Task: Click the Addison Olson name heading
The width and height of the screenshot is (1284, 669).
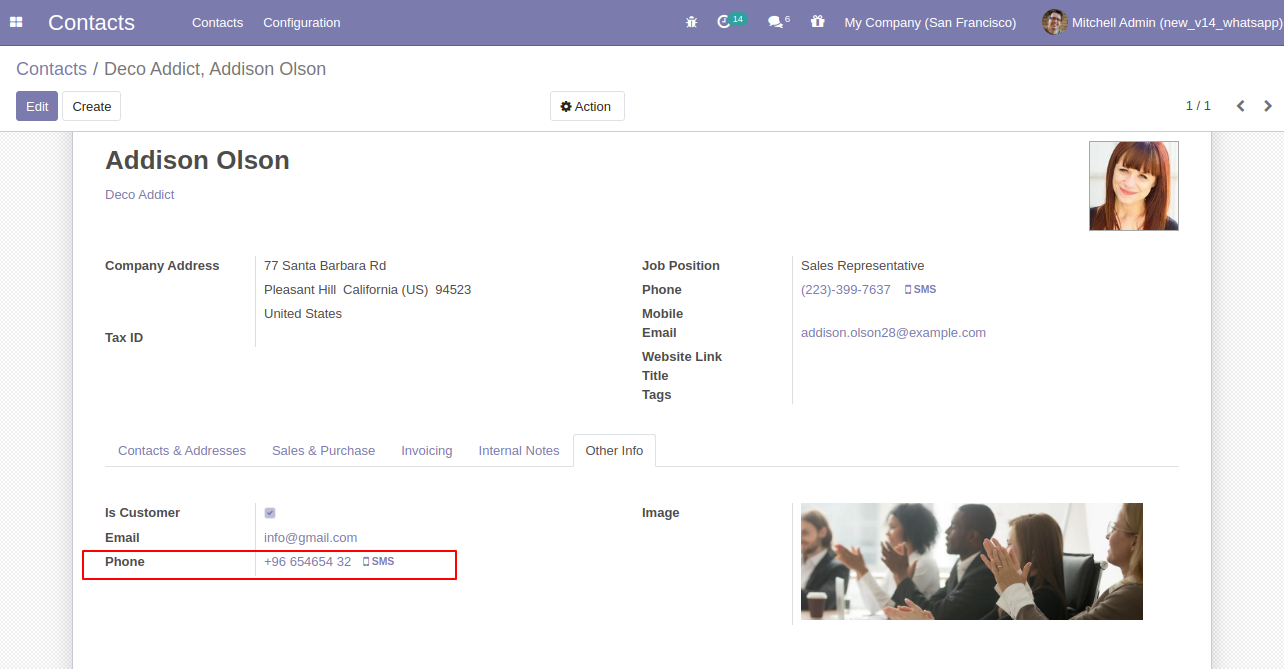Action: coord(197,160)
